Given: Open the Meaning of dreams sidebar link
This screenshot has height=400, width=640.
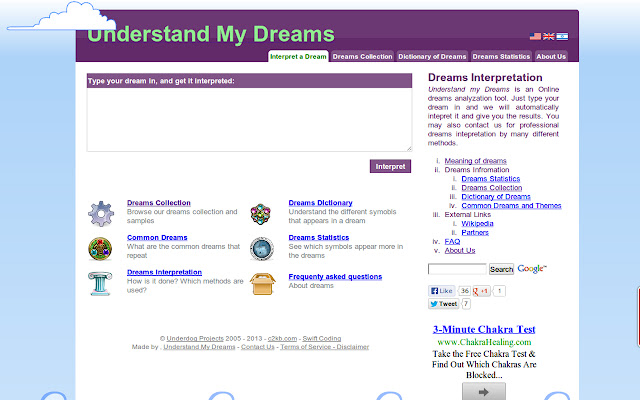Looking at the screenshot, I should coord(476,161).
